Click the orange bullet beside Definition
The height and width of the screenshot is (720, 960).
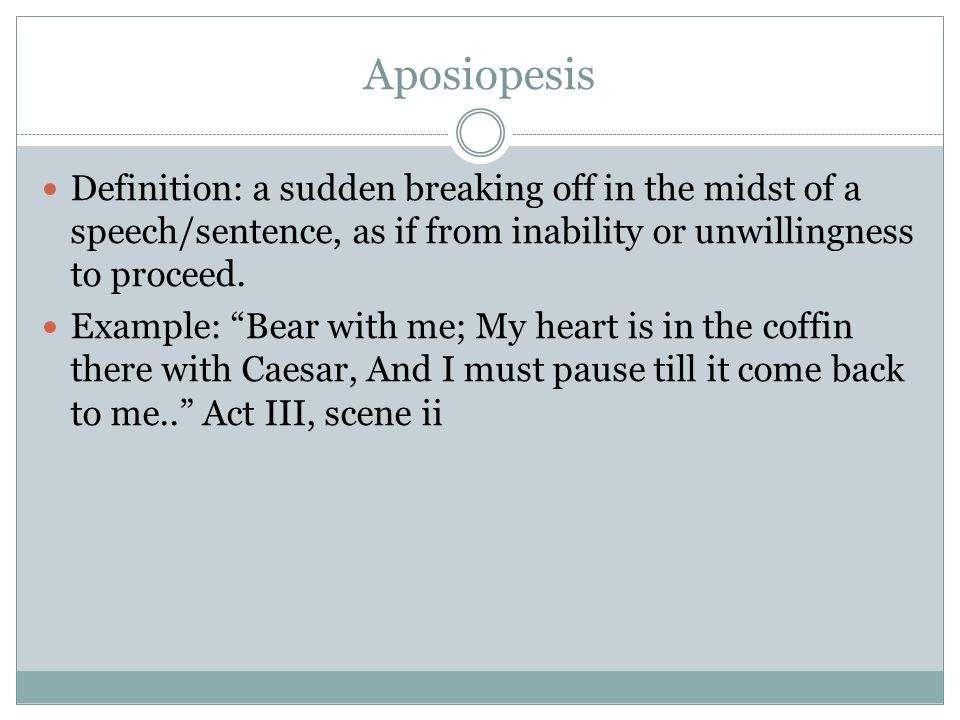50,189
